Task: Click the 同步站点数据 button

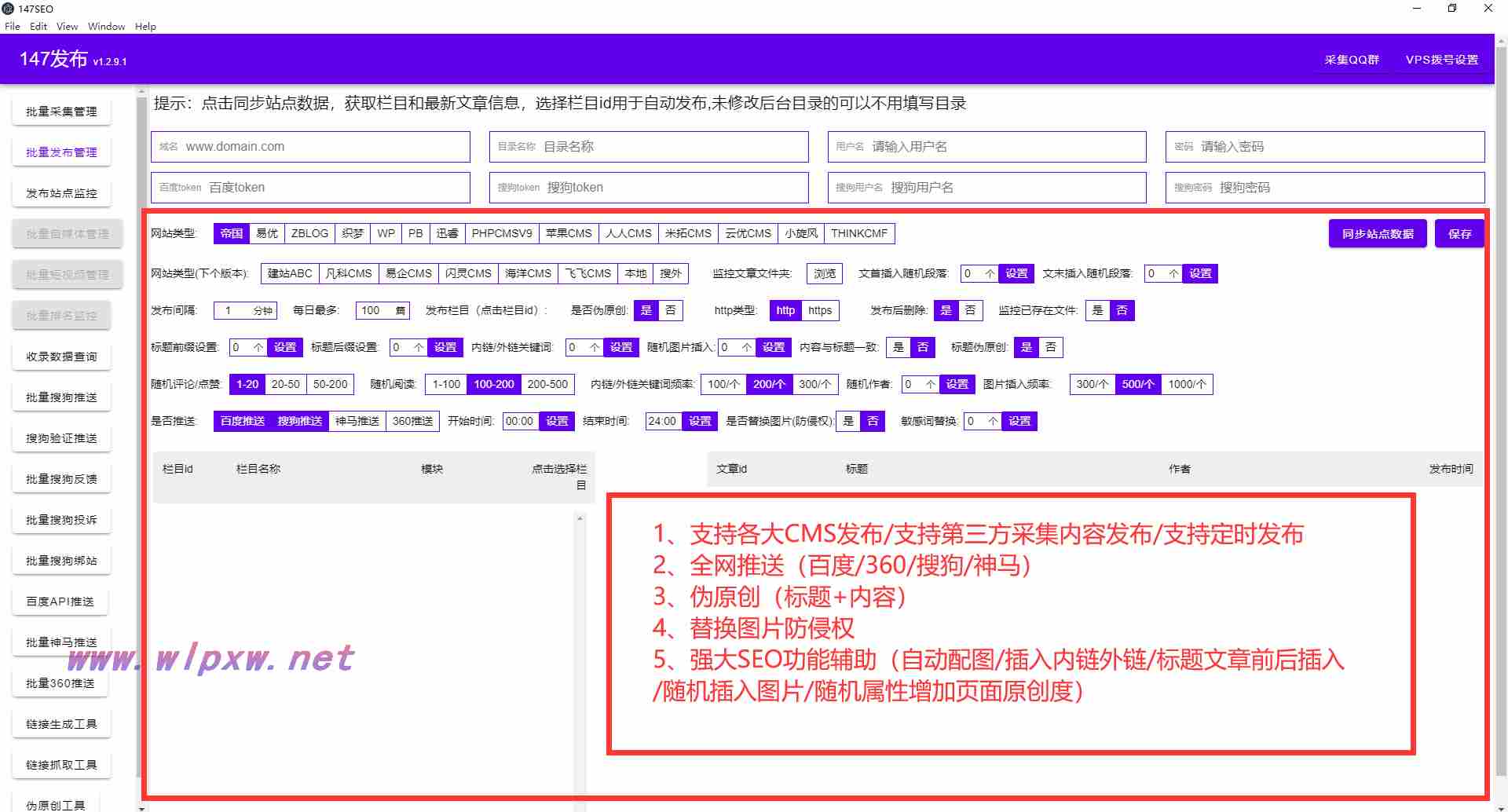Action: (1378, 234)
